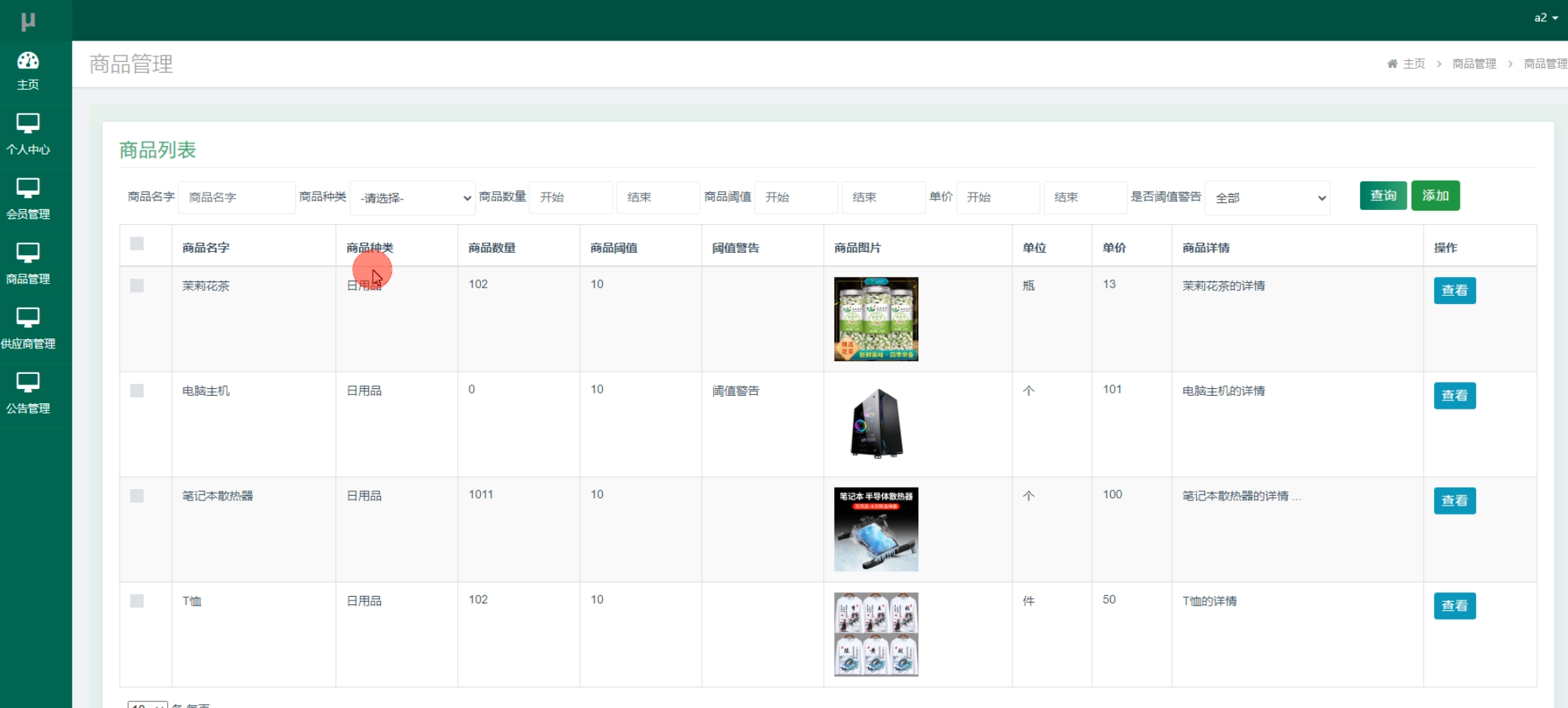Viewport: 1568px width, 708px height.
Task: Click the μ logo at top left
Action: 28,18
